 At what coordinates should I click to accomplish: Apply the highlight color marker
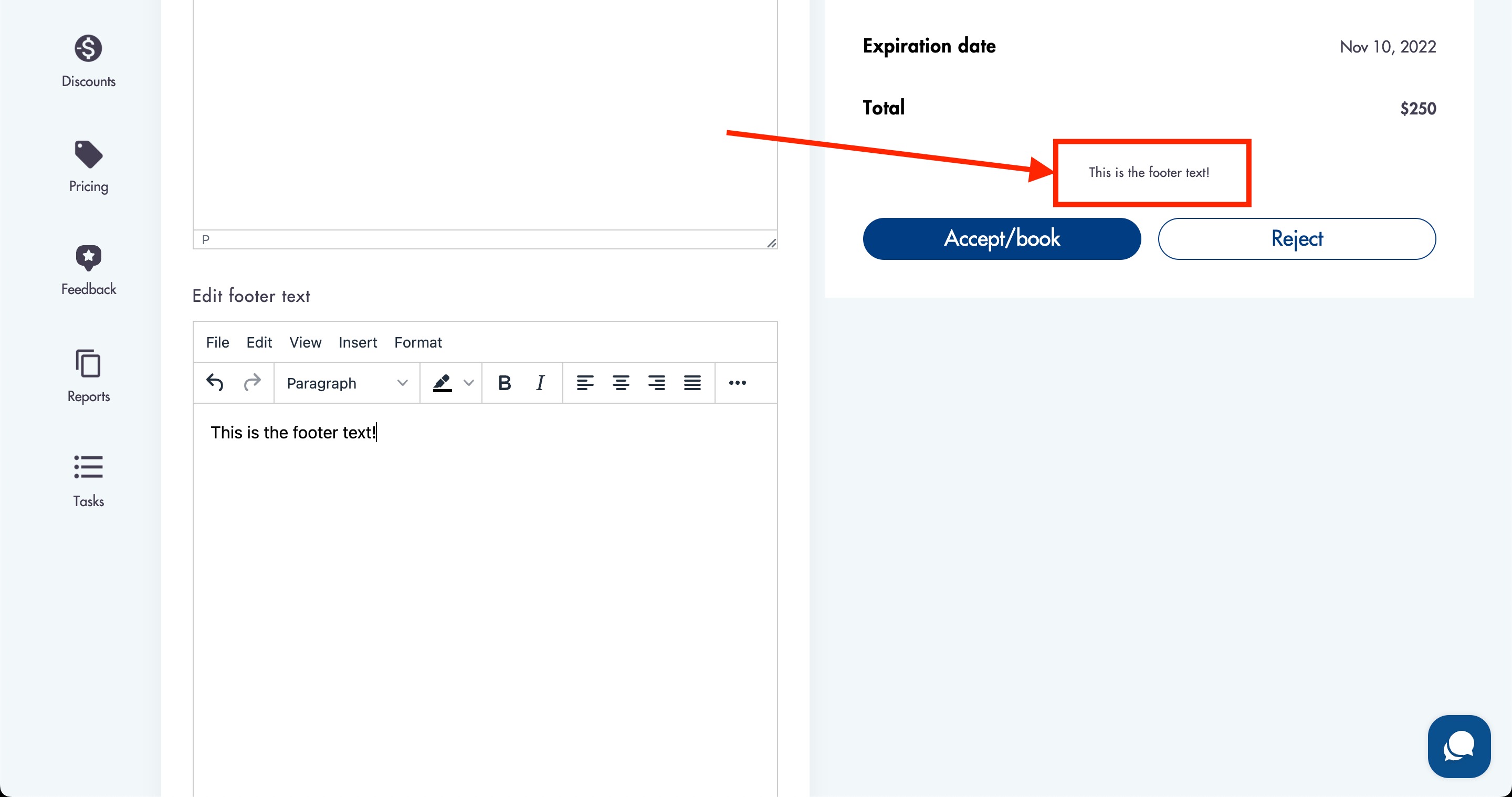[x=442, y=383]
